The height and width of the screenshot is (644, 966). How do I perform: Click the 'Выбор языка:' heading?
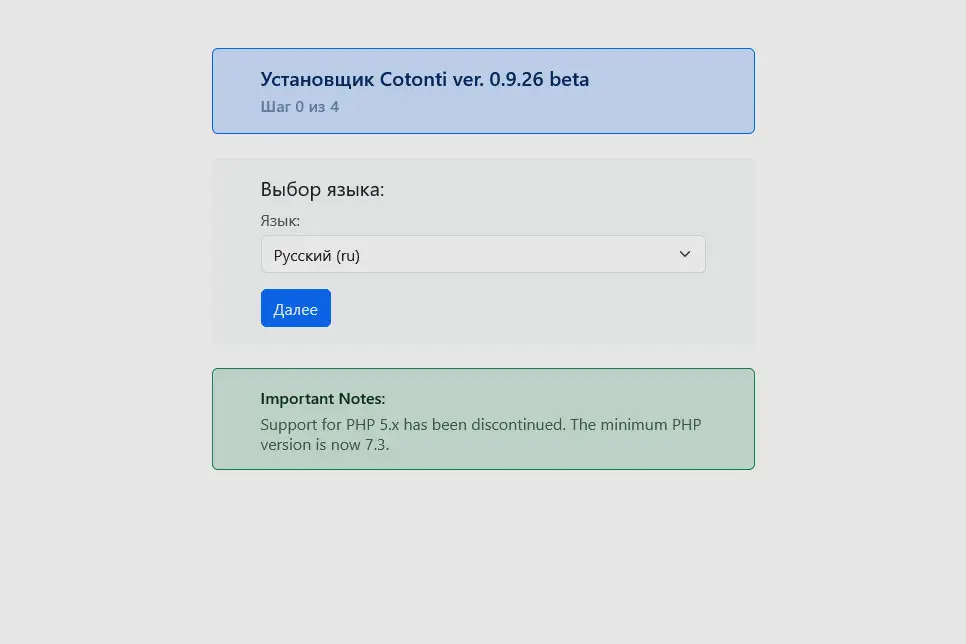pyautogui.click(x=322, y=189)
